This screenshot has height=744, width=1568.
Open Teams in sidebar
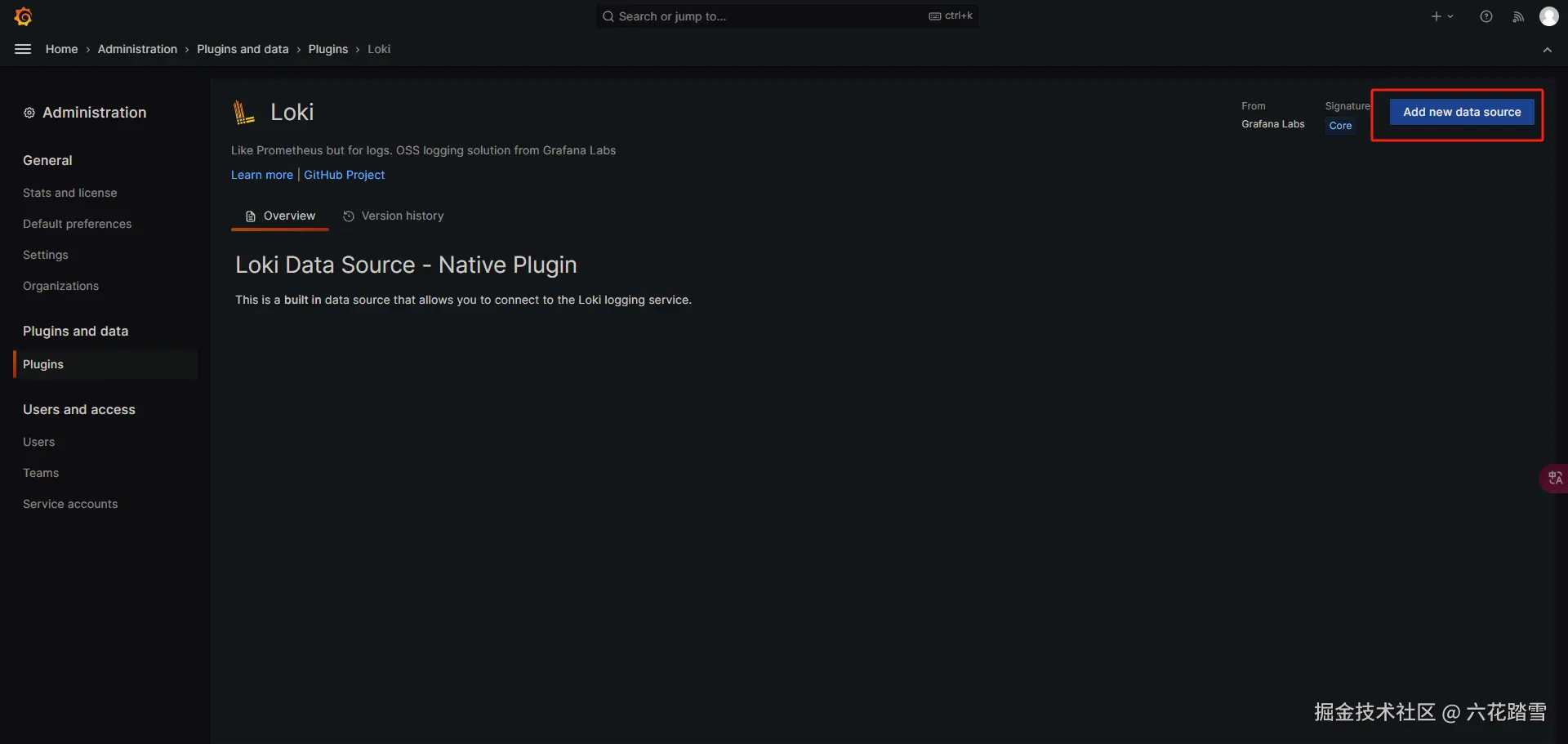[41, 473]
